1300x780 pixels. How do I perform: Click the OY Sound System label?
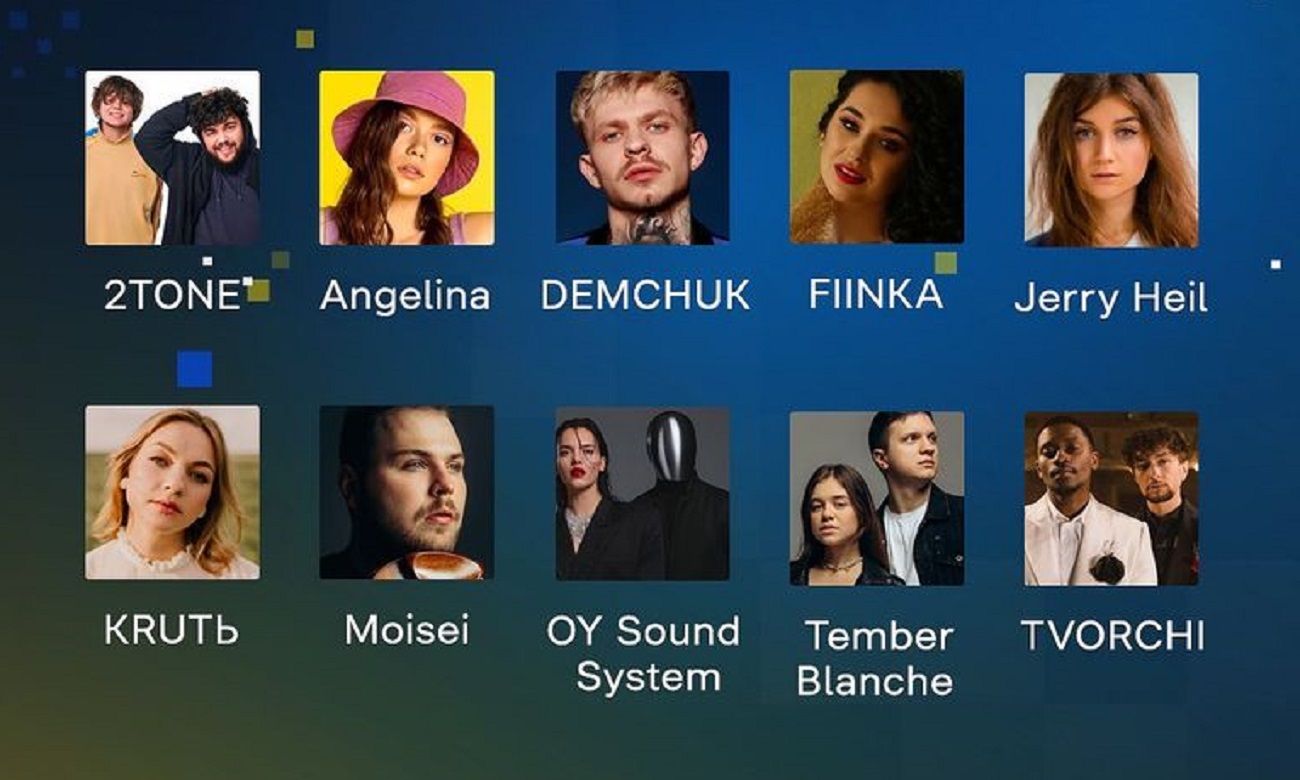coord(644,654)
